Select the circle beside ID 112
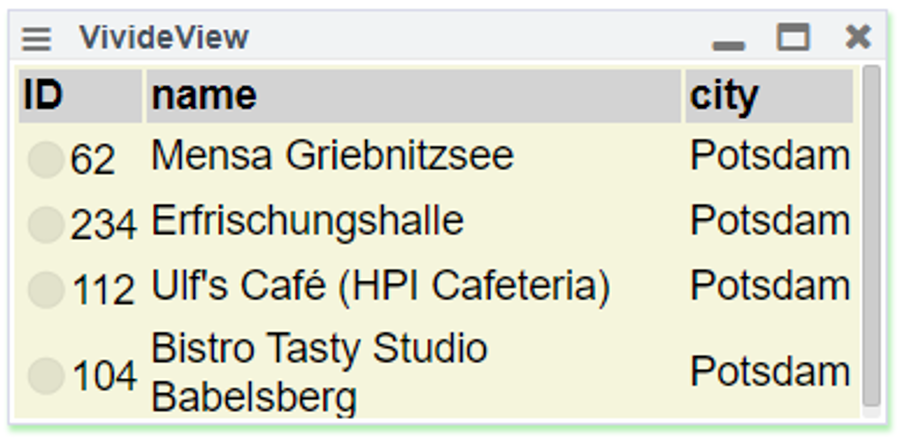Viewport: 905px width, 445px height. [45, 290]
